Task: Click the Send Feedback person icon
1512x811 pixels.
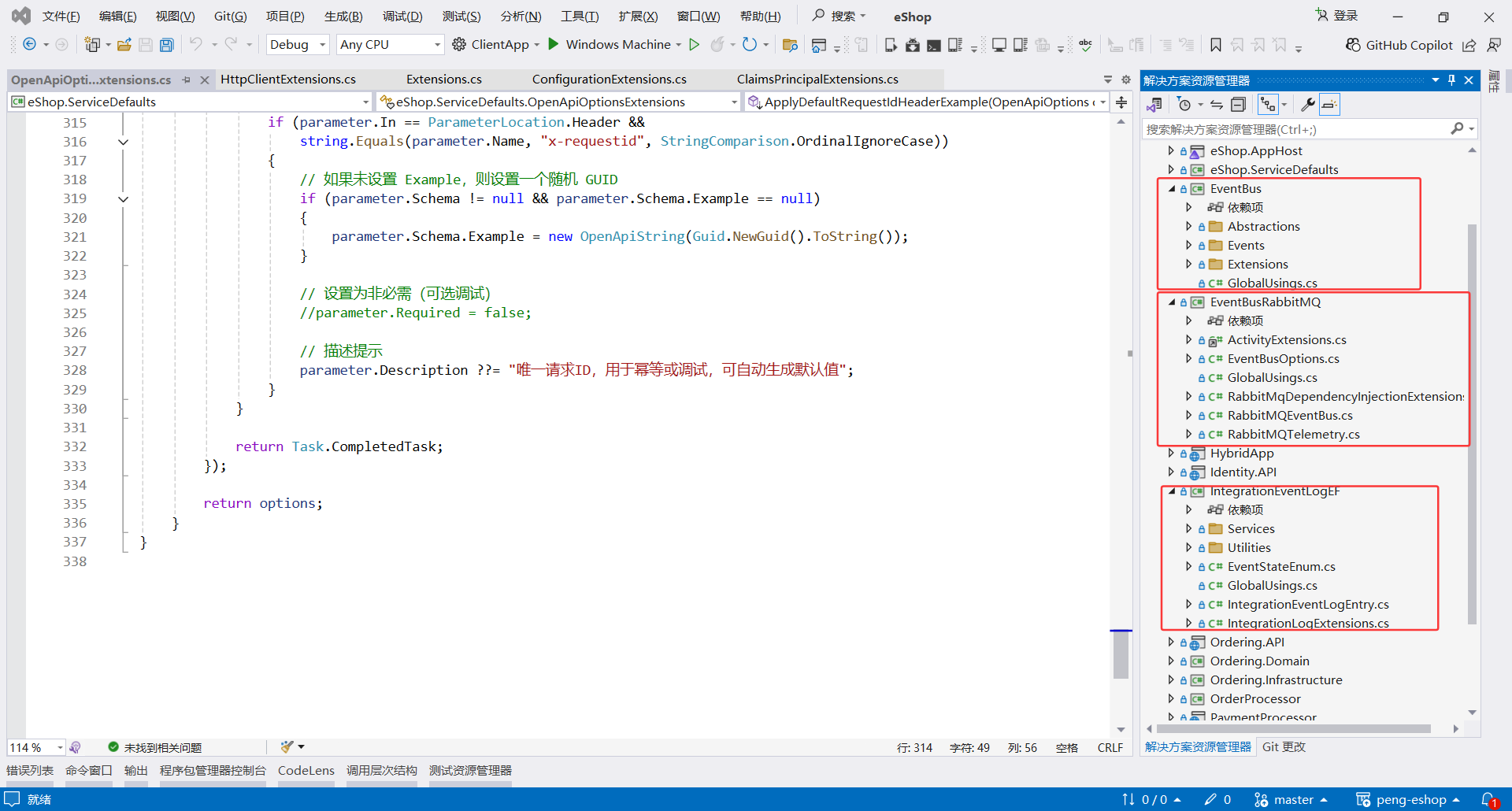Action: tap(1494, 45)
